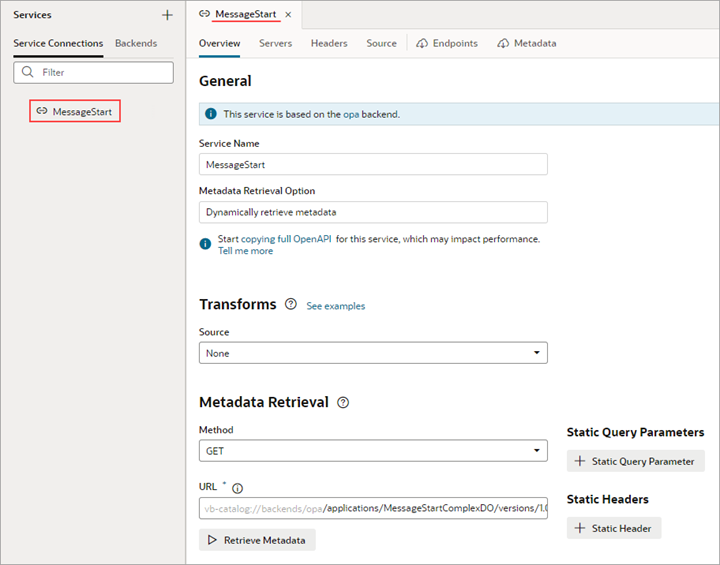The height and width of the screenshot is (565, 720).
Task: Click the Metadata Retrieval Option field
Action: [373, 212]
